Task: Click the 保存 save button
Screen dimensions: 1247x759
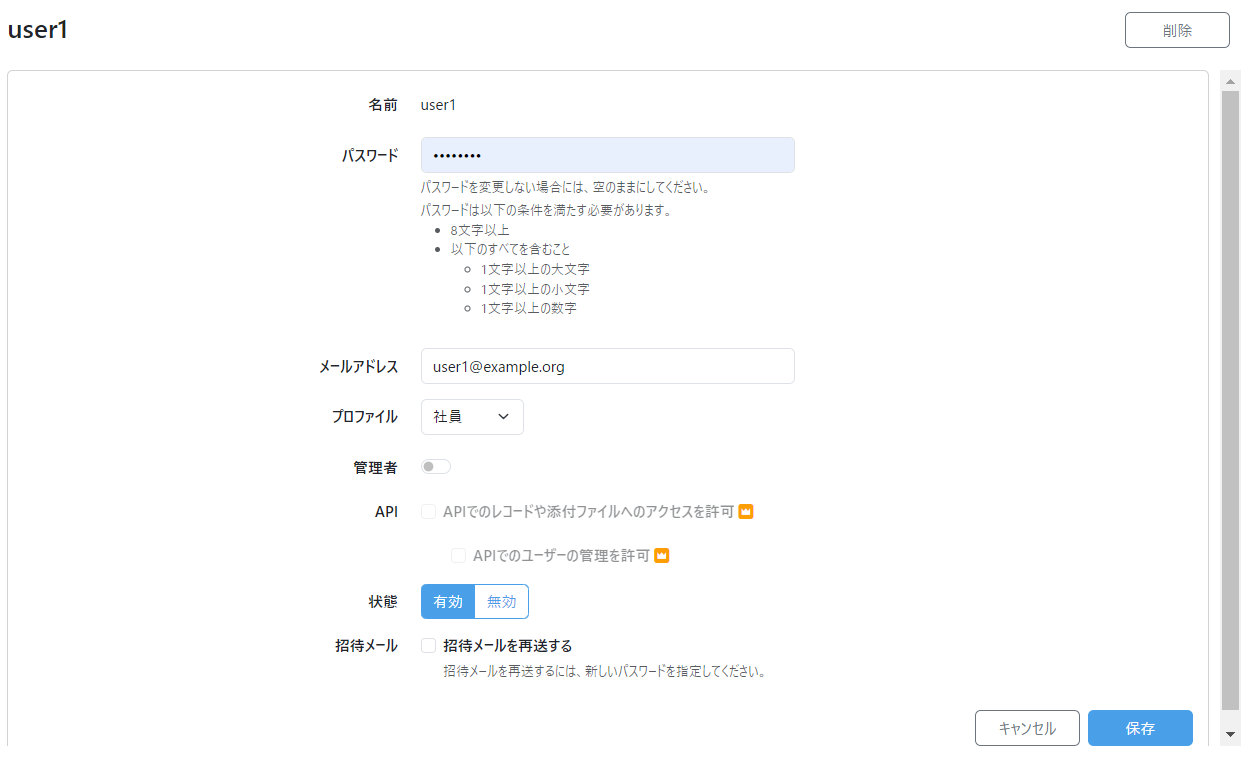Action: pyautogui.click(x=1140, y=728)
